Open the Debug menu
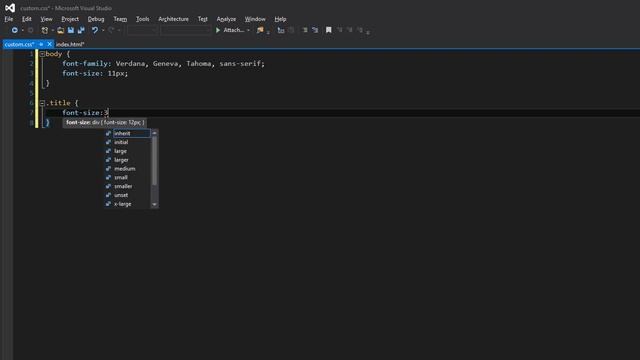 (96, 19)
